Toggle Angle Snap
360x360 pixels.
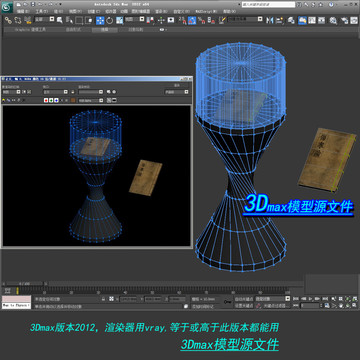(192, 20)
